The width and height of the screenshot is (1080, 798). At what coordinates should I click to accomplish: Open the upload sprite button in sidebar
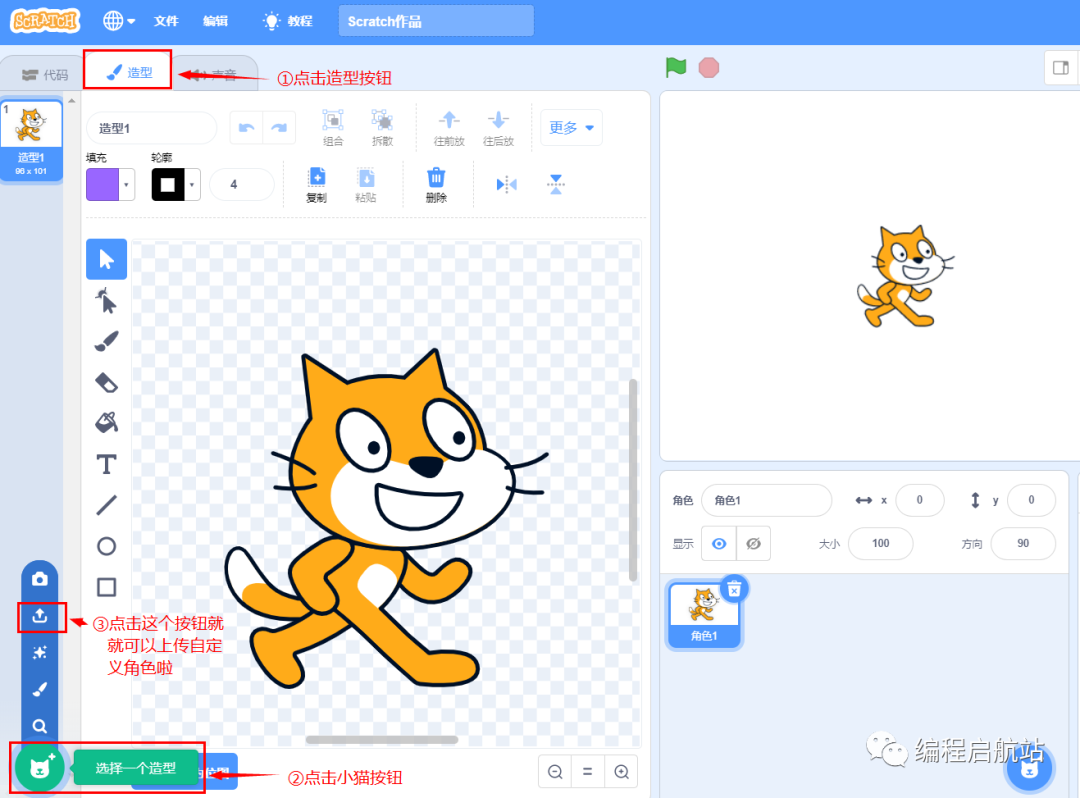41,616
